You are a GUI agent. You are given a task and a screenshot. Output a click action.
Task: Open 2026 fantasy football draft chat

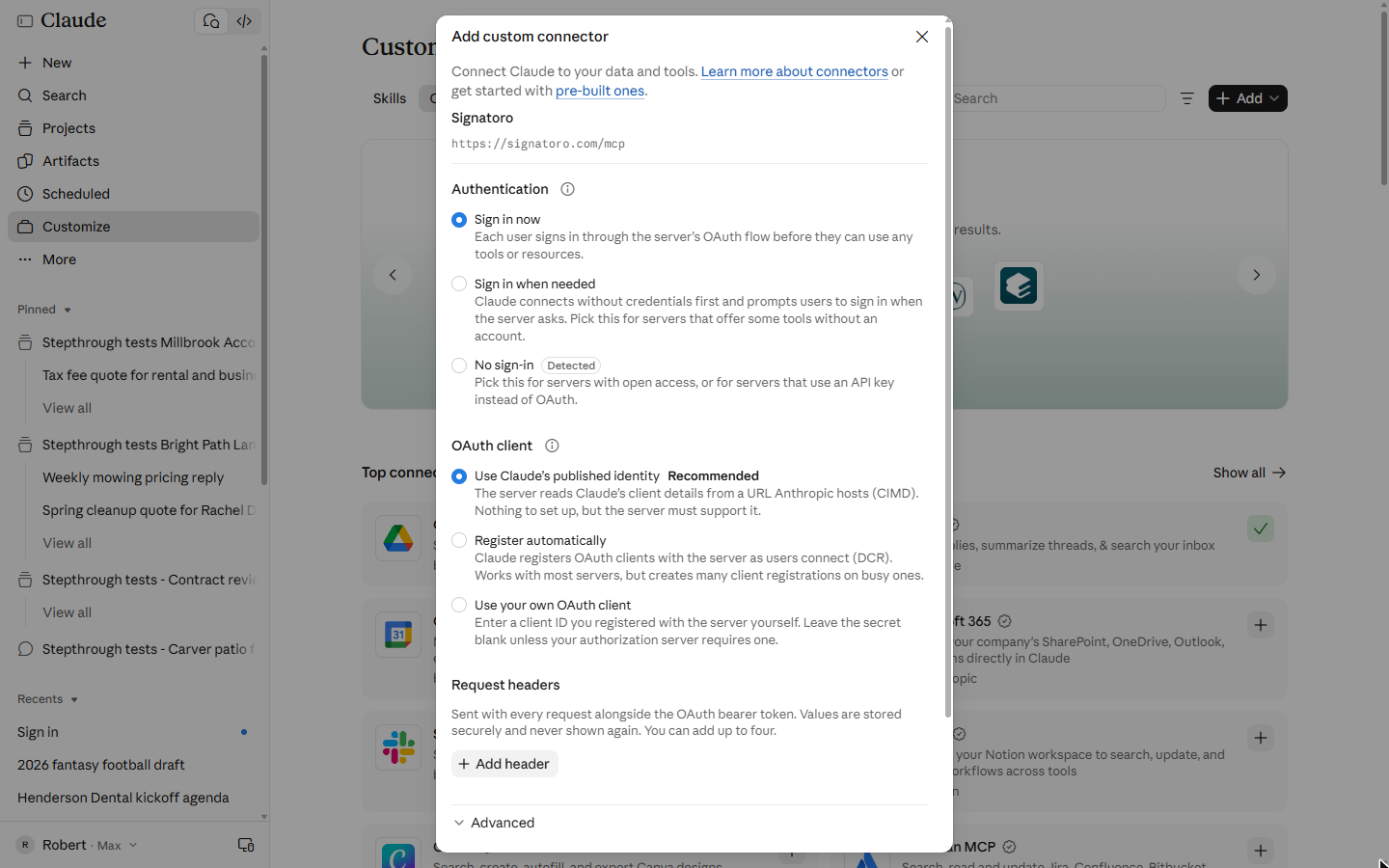pos(133,765)
